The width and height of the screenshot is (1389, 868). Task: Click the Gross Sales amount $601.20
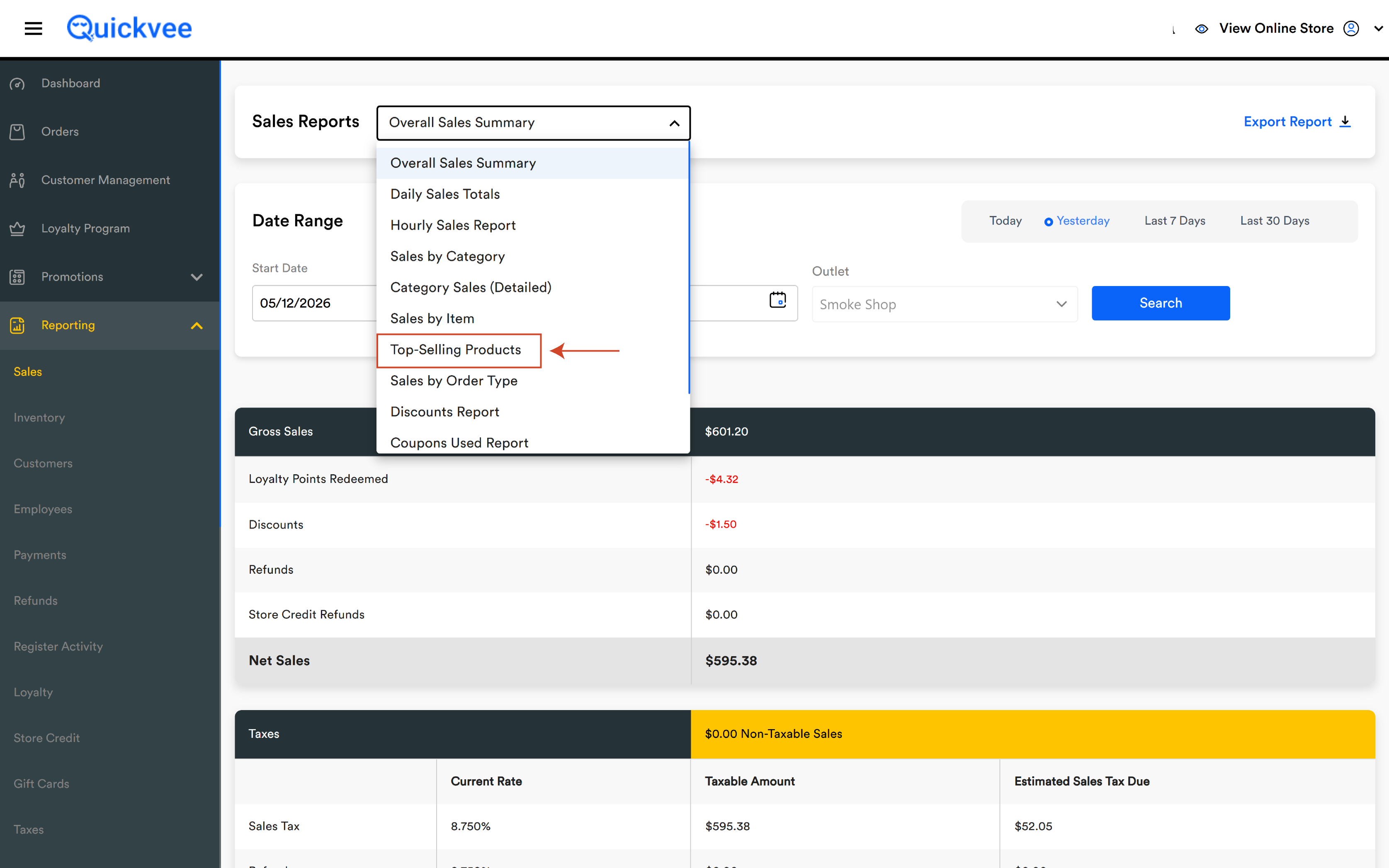726,432
